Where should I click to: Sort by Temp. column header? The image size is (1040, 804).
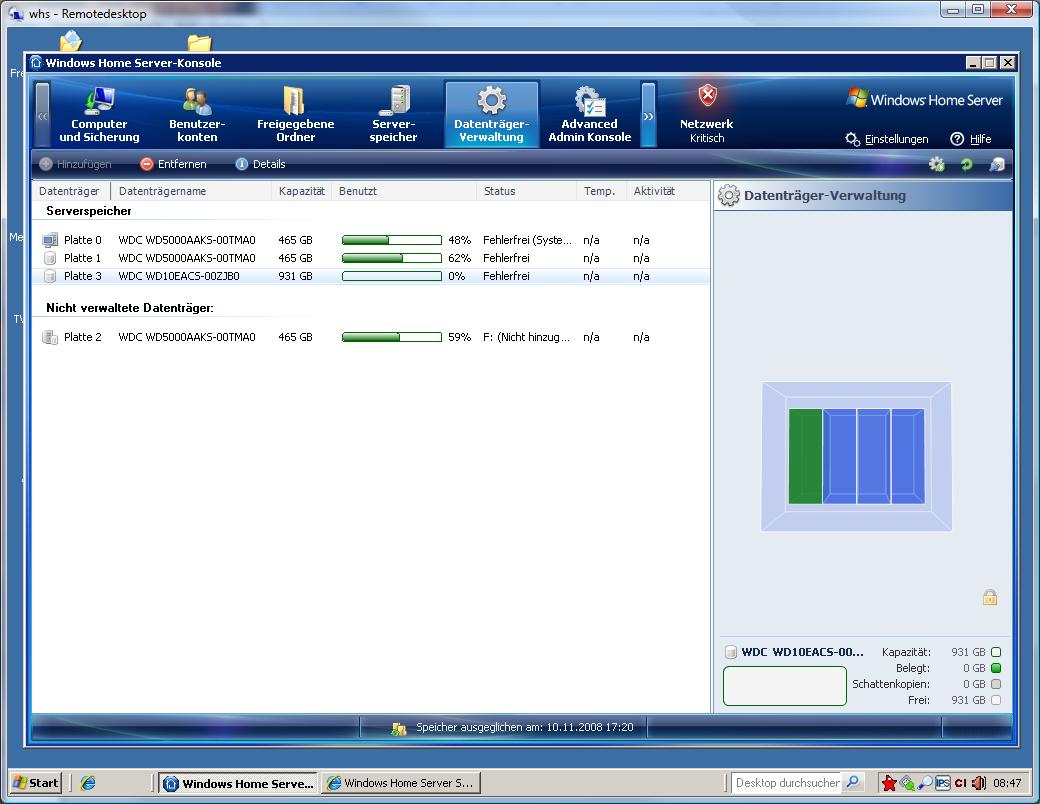point(602,191)
